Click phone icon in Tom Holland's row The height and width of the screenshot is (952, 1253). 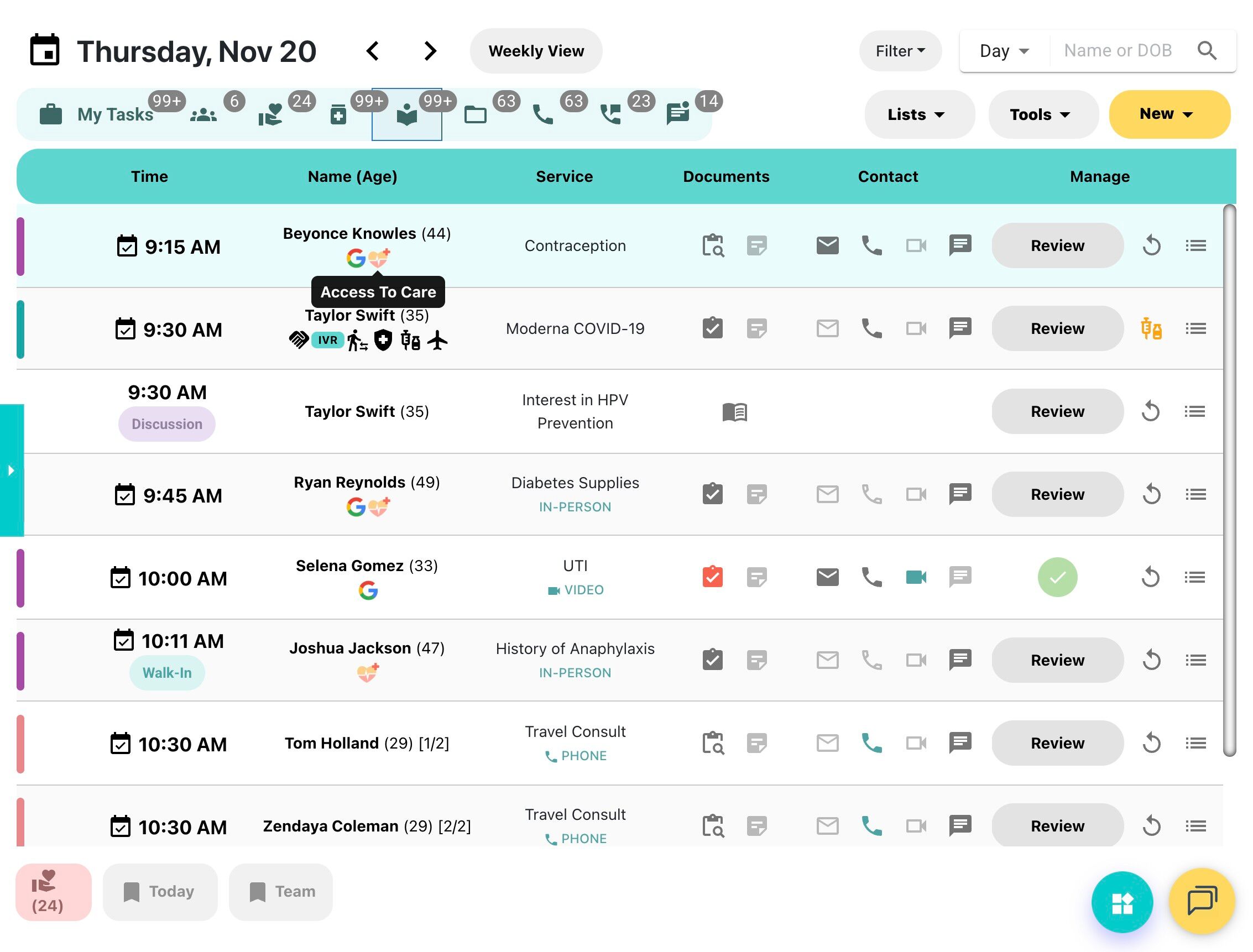871,743
